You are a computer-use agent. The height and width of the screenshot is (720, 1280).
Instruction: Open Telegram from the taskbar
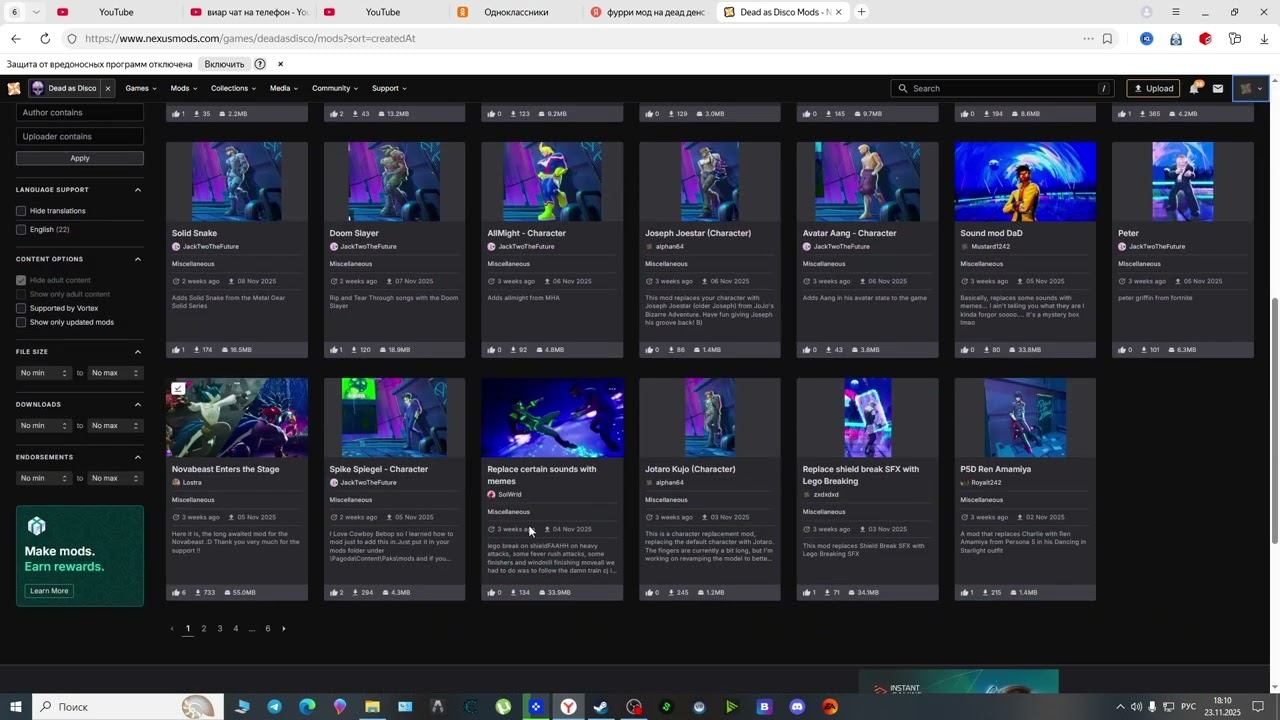tap(275, 707)
